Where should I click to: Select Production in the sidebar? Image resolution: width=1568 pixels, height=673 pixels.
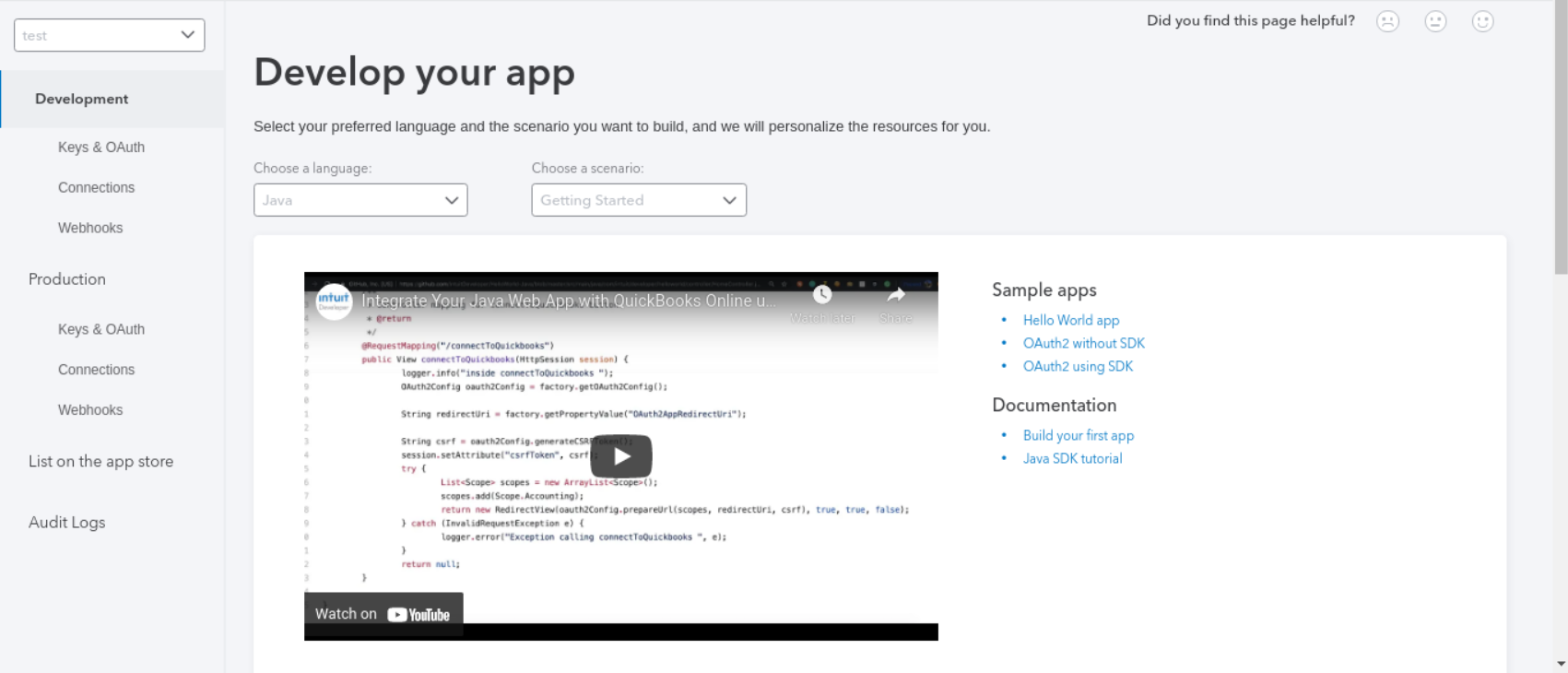coord(67,279)
